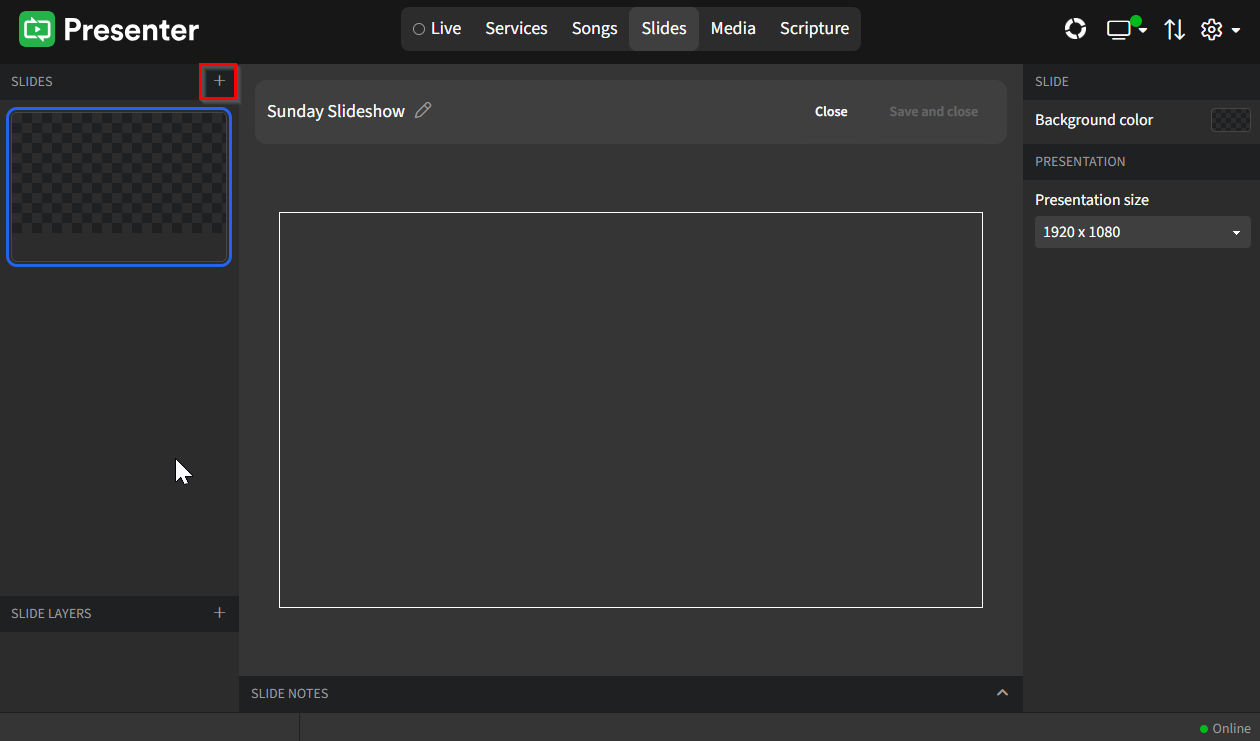Open the display output monitor icon
Image resolution: width=1260 pixels, height=741 pixels.
(1119, 29)
